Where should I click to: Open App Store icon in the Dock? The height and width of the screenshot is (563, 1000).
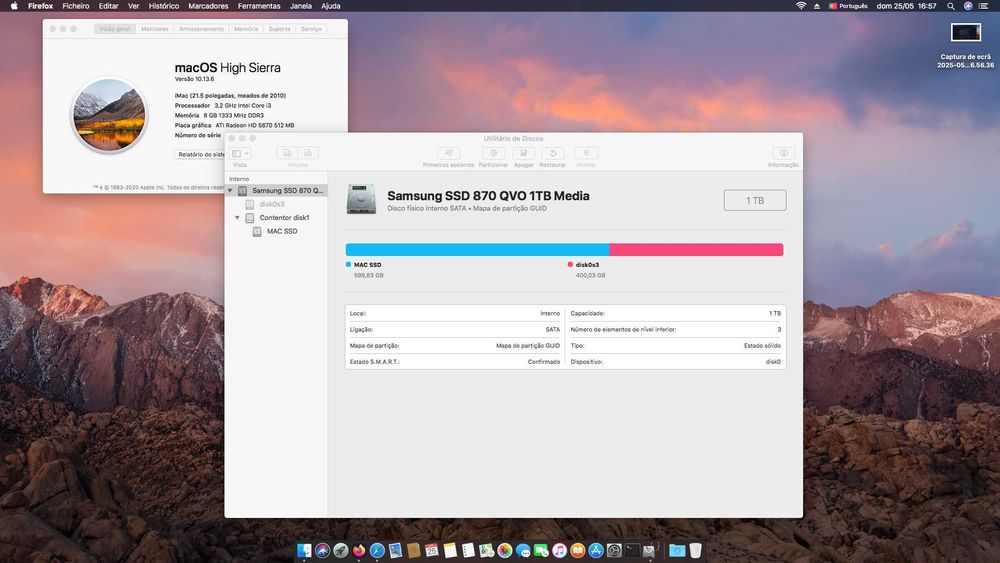[596, 550]
